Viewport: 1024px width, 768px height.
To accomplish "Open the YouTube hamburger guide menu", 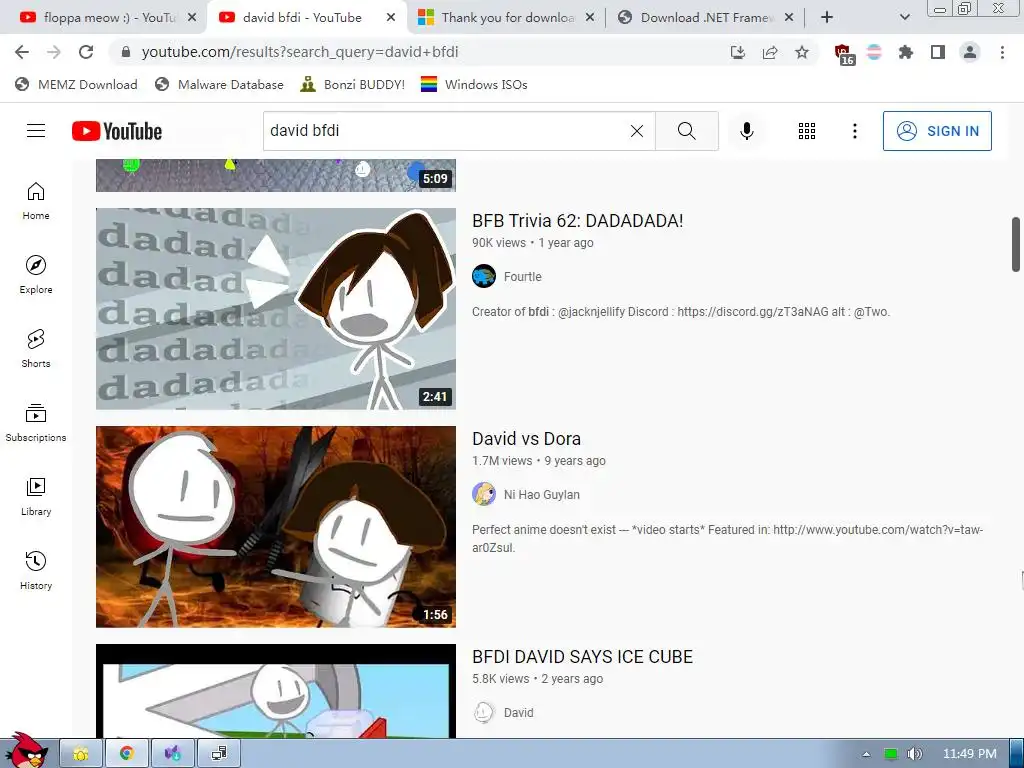I will click(x=36, y=131).
